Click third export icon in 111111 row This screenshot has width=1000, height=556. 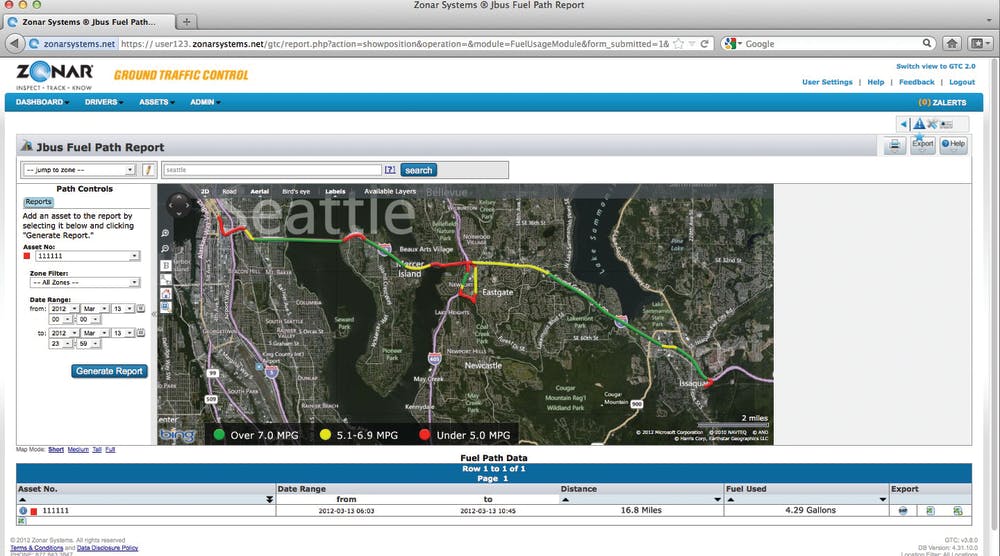tap(957, 511)
